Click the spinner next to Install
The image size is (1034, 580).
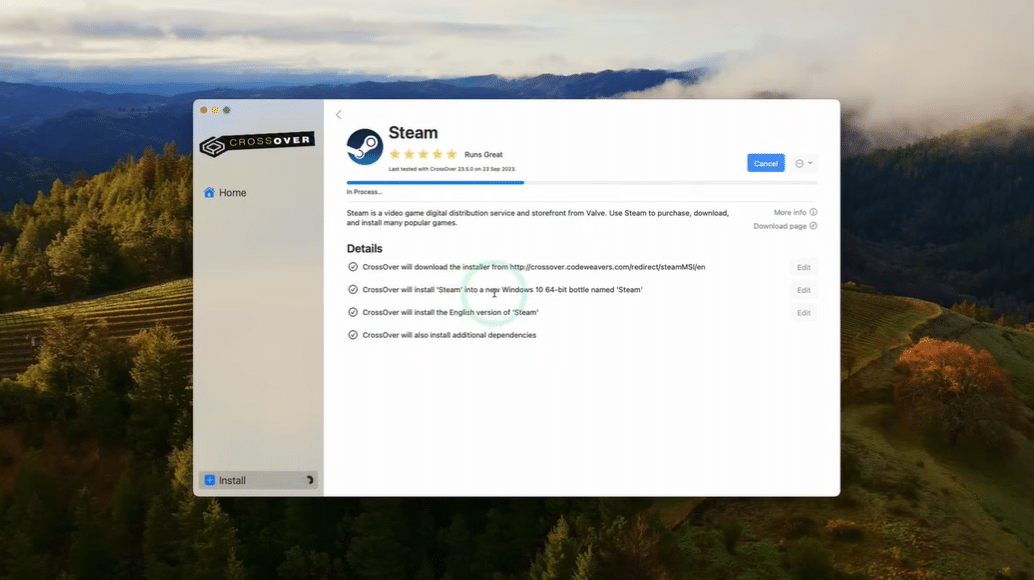pos(309,480)
